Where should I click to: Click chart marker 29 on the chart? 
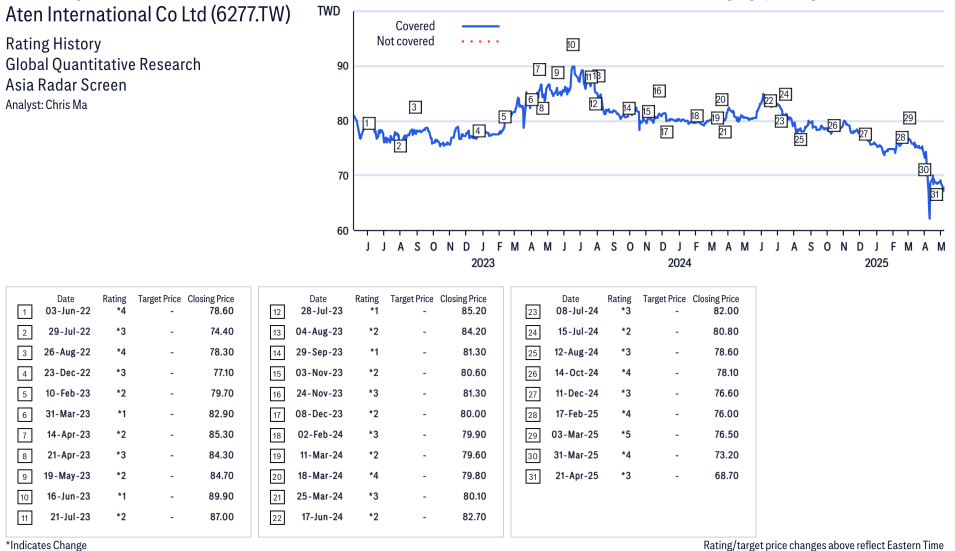[909, 118]
